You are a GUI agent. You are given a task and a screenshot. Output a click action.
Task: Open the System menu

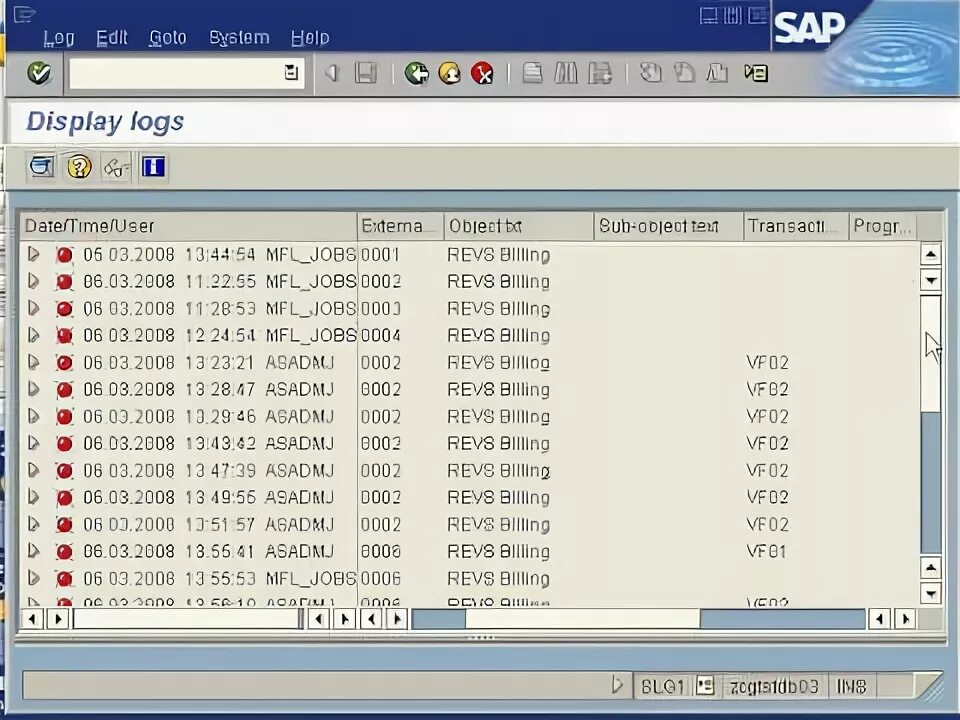pyautogui.click(x=239, y=38)
